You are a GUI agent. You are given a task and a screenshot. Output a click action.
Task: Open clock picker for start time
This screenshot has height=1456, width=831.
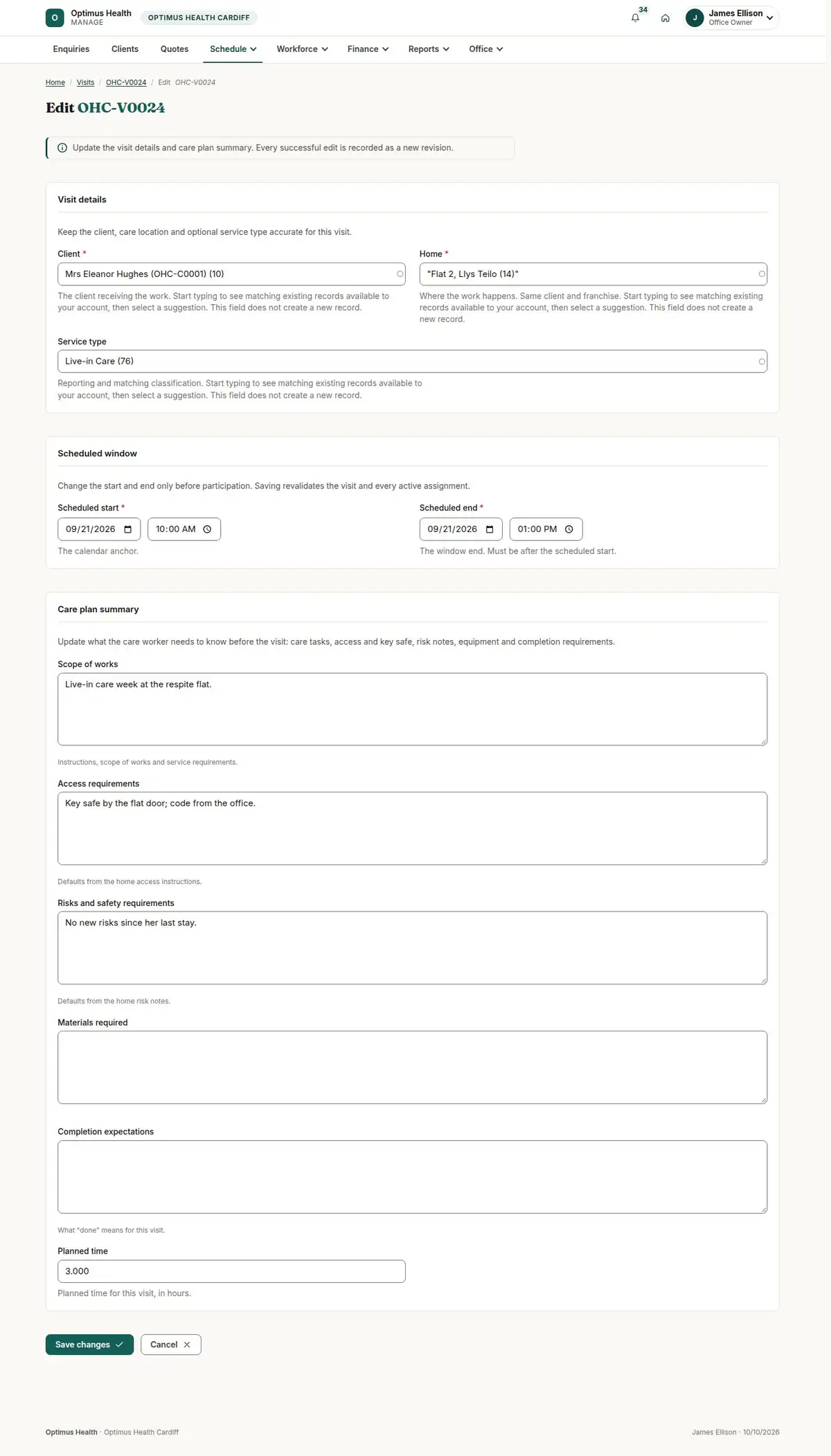coord(207,529)
